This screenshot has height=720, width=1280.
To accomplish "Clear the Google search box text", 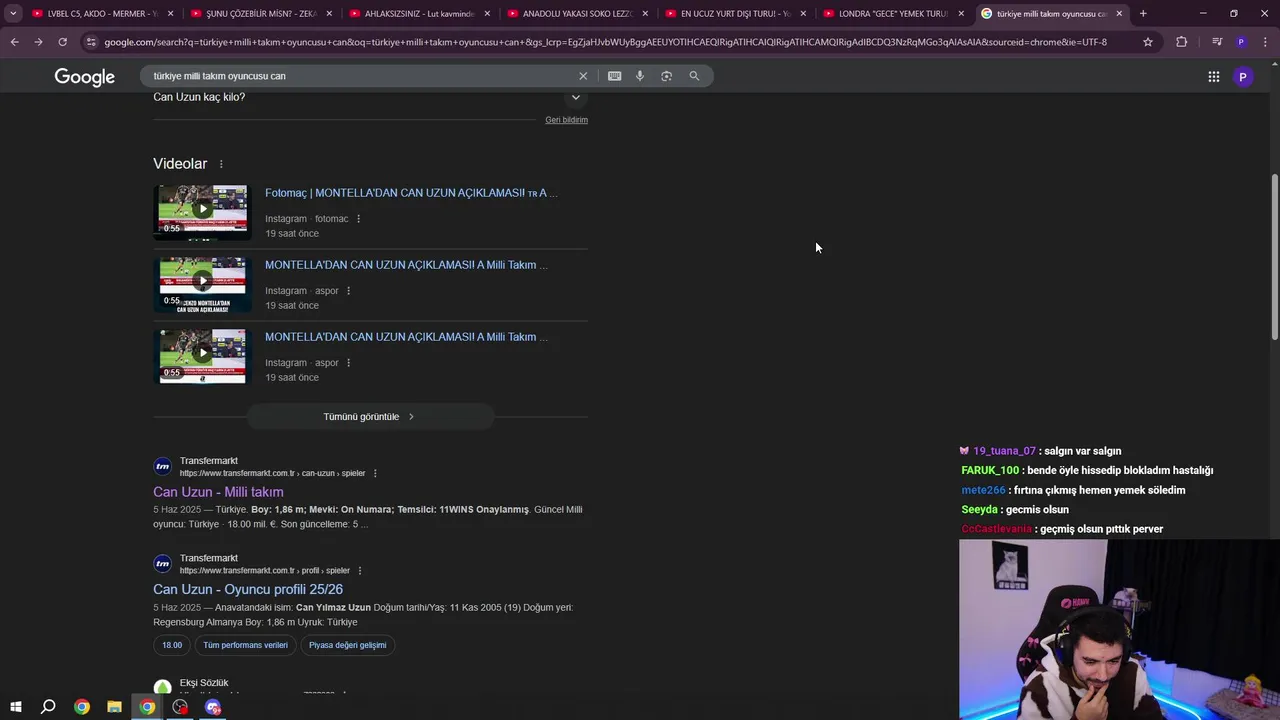I will (x=583, y=76).
